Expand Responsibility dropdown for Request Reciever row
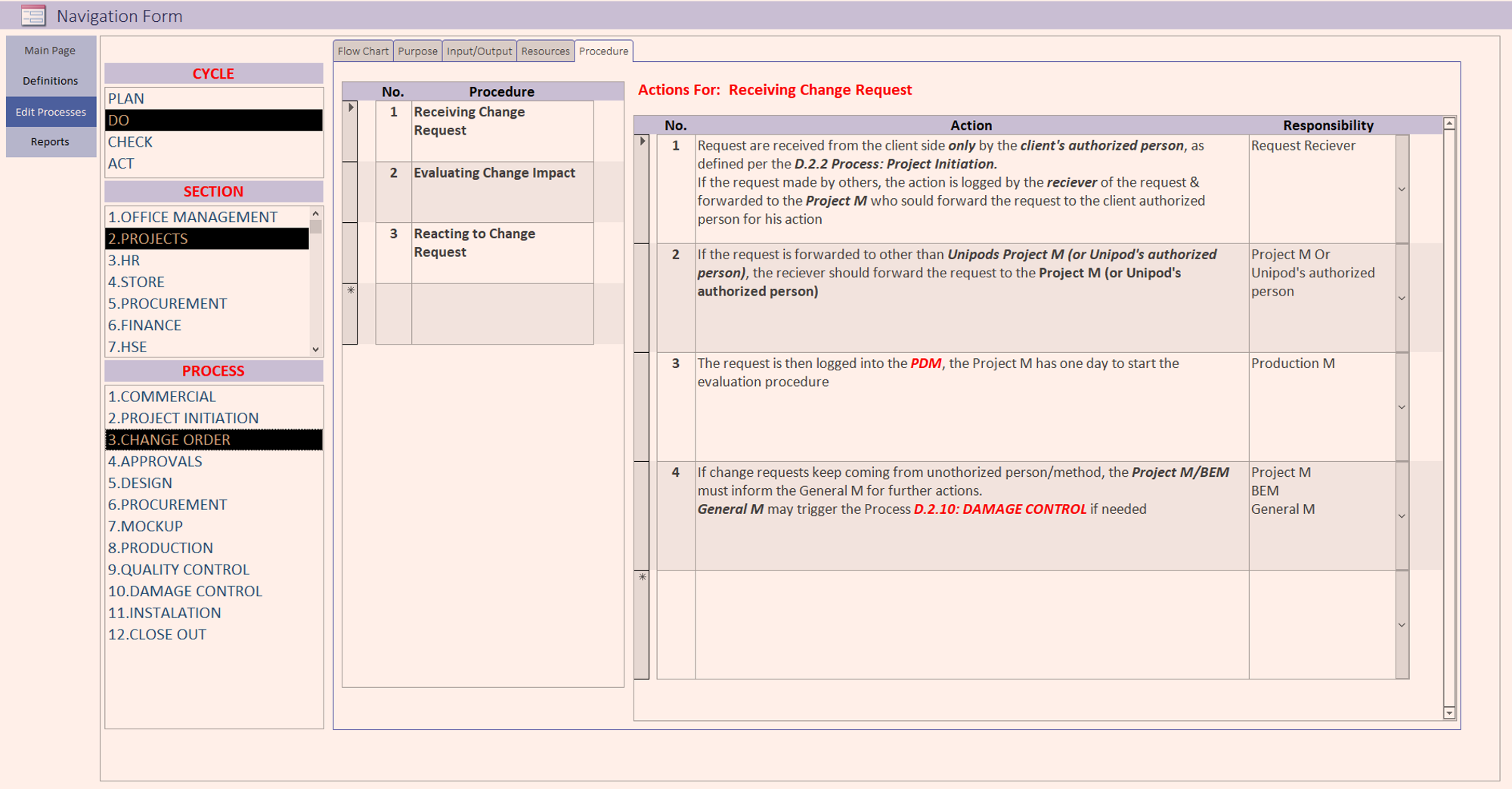This screenshot has height=789, width=1512. tap(1402, 189)
